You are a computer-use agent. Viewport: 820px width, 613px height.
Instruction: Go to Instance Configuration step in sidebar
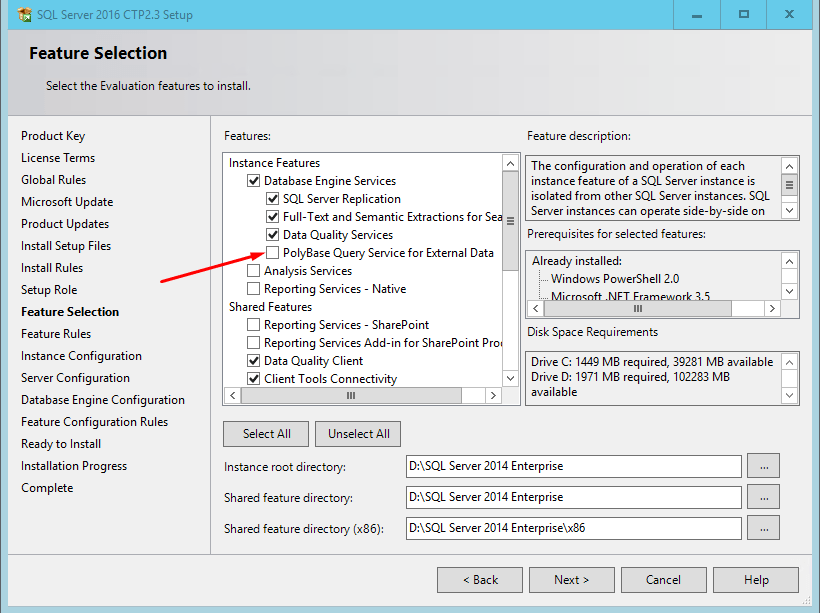click(x=81, y=356)
